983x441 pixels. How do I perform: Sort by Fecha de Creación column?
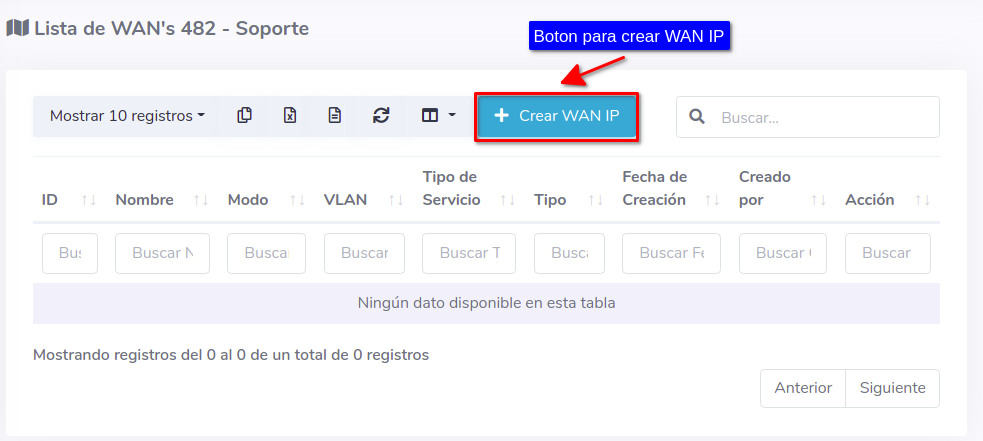tap(654, 189)
